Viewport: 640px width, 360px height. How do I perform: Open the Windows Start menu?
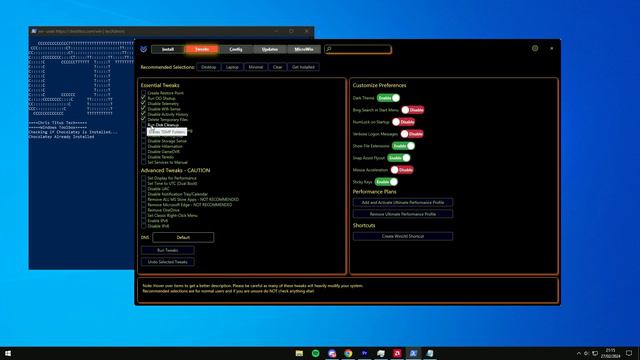tap(8, 353)
